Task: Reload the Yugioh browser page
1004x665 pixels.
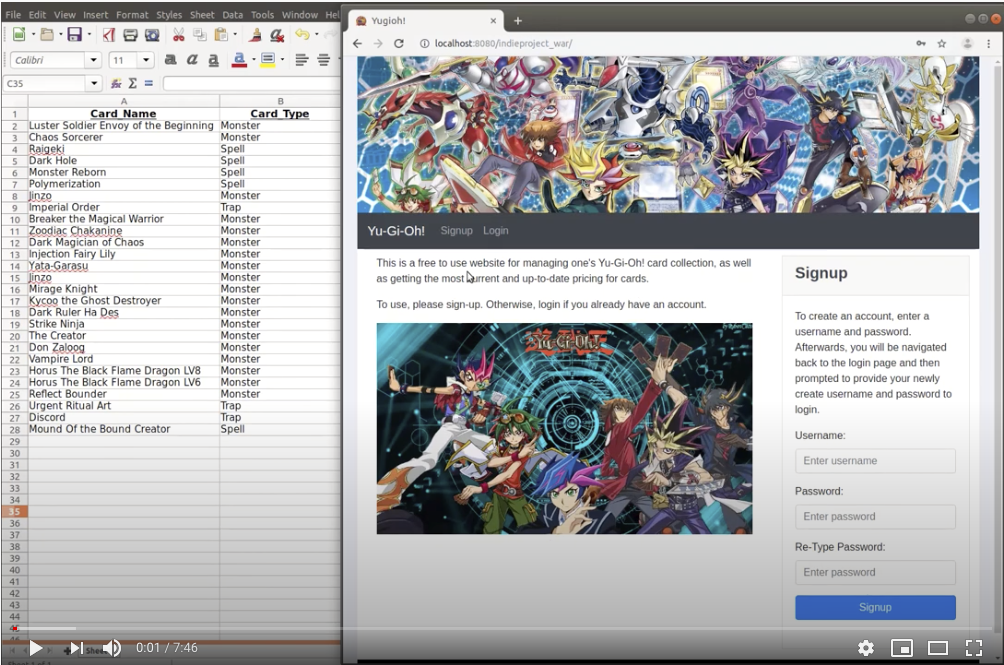Action: coord(399,44)
